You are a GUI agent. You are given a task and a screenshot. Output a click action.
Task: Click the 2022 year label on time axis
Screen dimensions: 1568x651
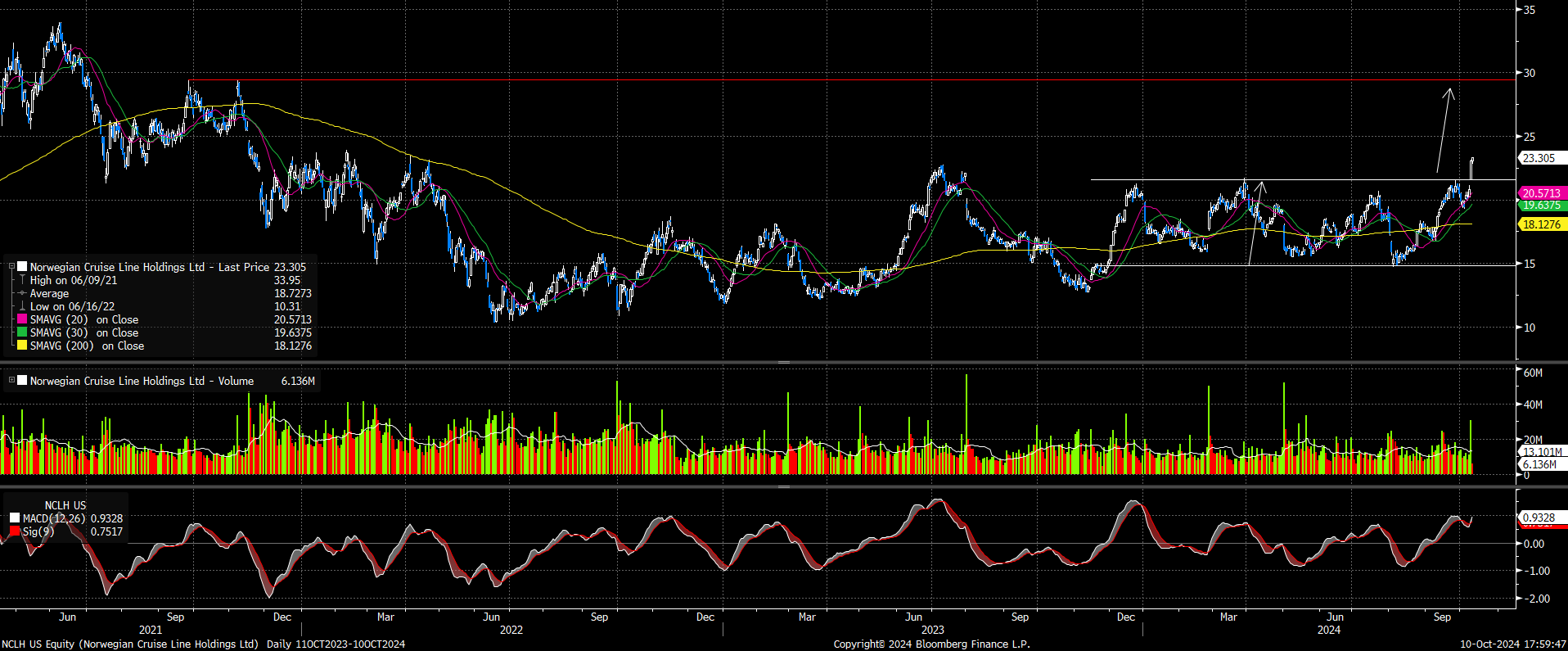511,630
